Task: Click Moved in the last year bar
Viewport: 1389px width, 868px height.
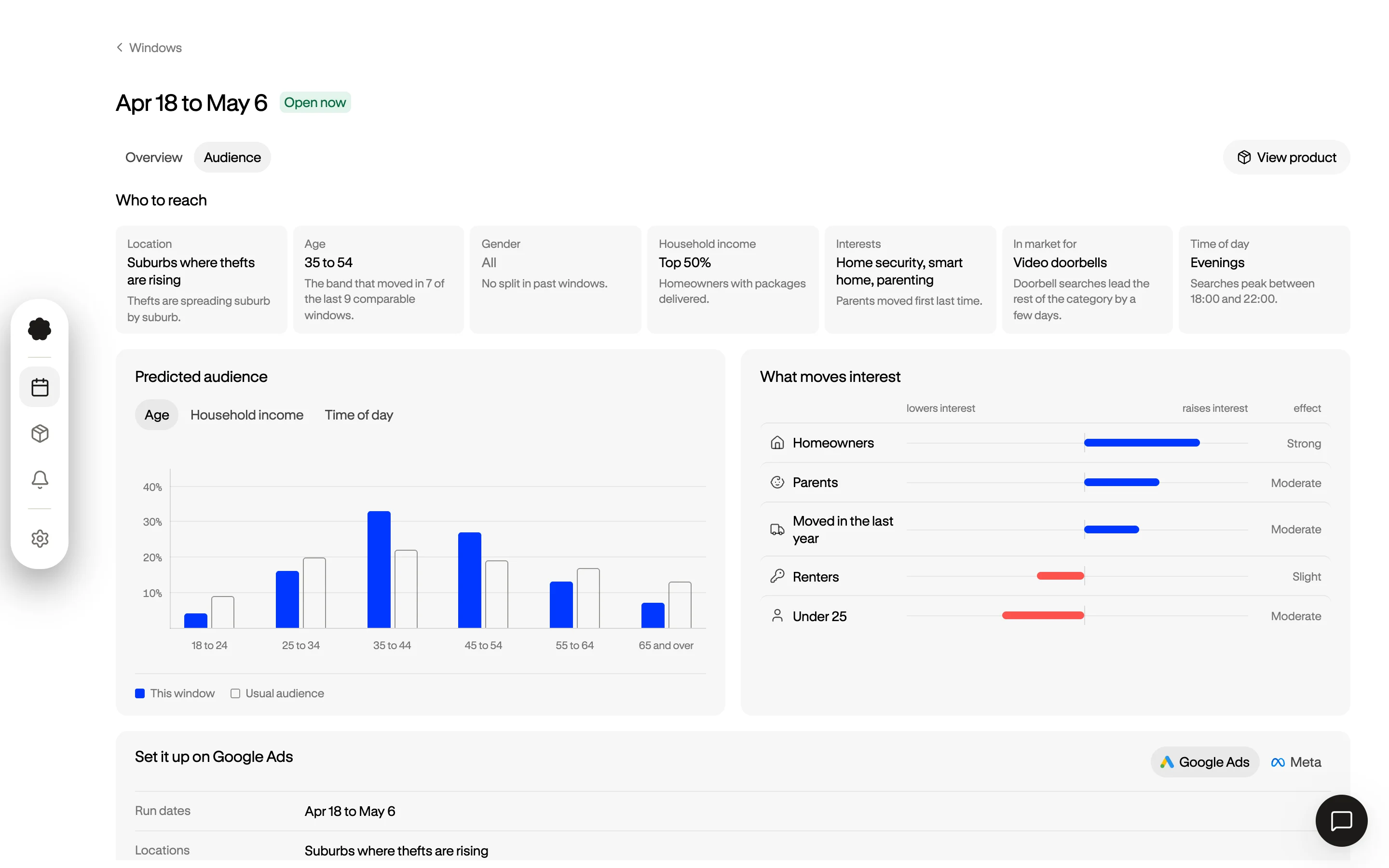Action: [1111, 529]
